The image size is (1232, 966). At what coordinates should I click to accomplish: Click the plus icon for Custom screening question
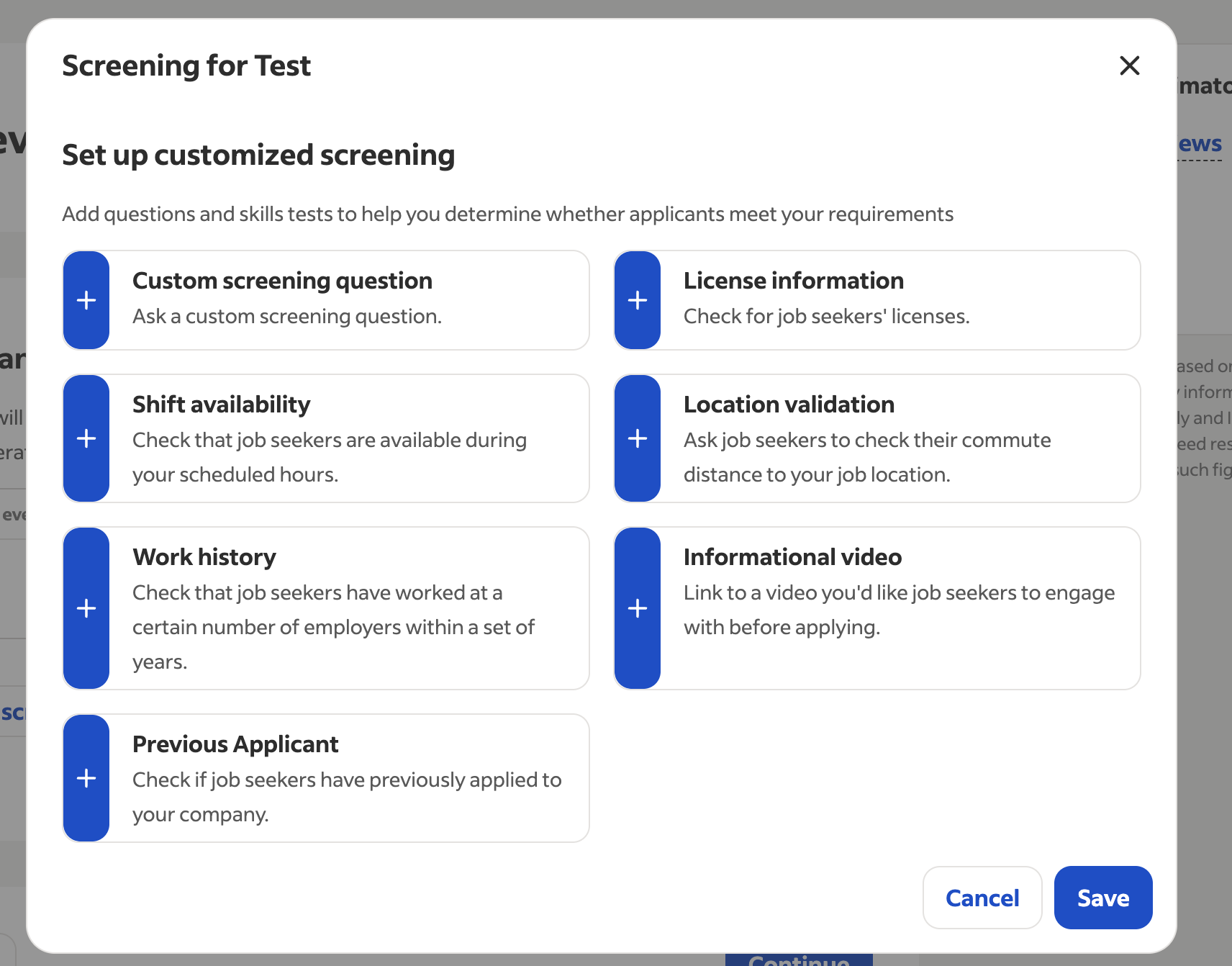coord(86,300)
